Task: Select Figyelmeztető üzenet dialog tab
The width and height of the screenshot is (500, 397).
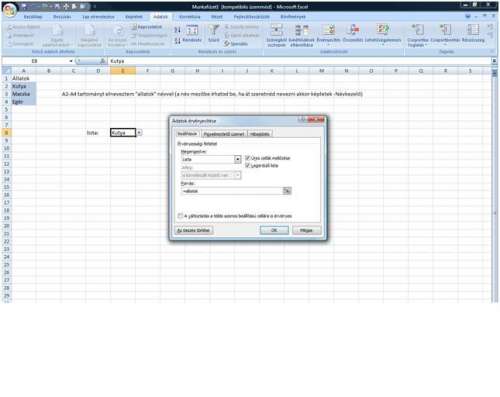Action: (x=224, y=134)
